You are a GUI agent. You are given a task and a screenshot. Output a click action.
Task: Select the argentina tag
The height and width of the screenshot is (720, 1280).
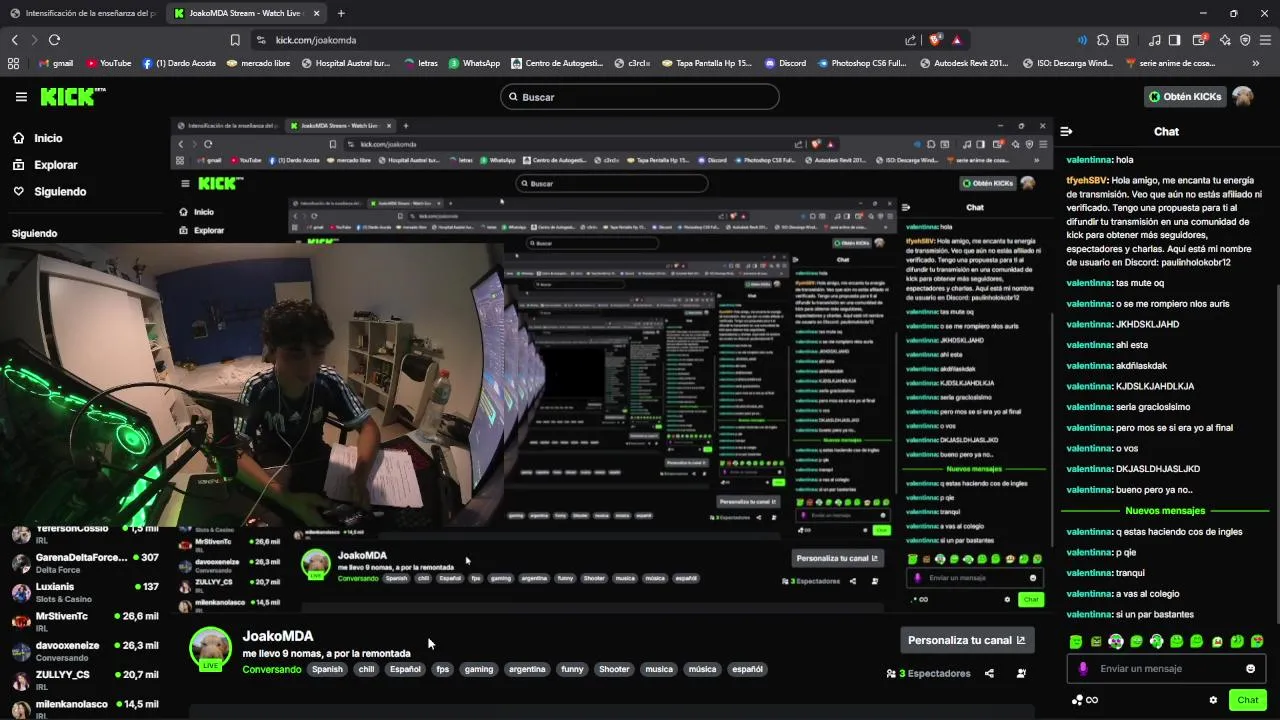click(527, 670)
